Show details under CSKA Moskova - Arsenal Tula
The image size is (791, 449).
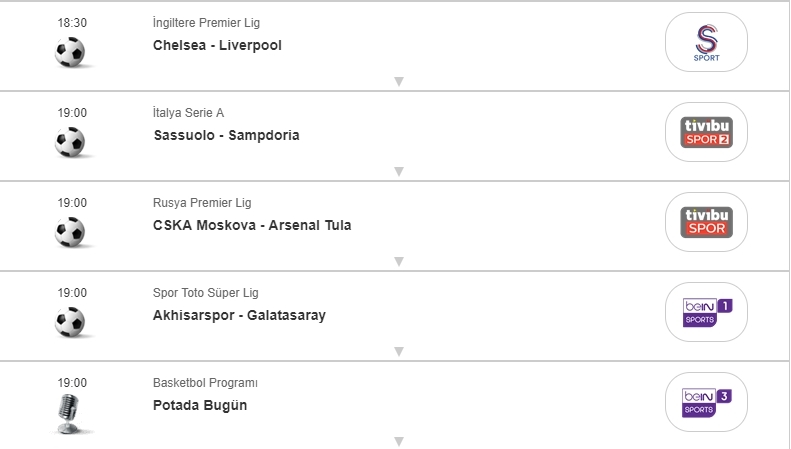point(398,262)
